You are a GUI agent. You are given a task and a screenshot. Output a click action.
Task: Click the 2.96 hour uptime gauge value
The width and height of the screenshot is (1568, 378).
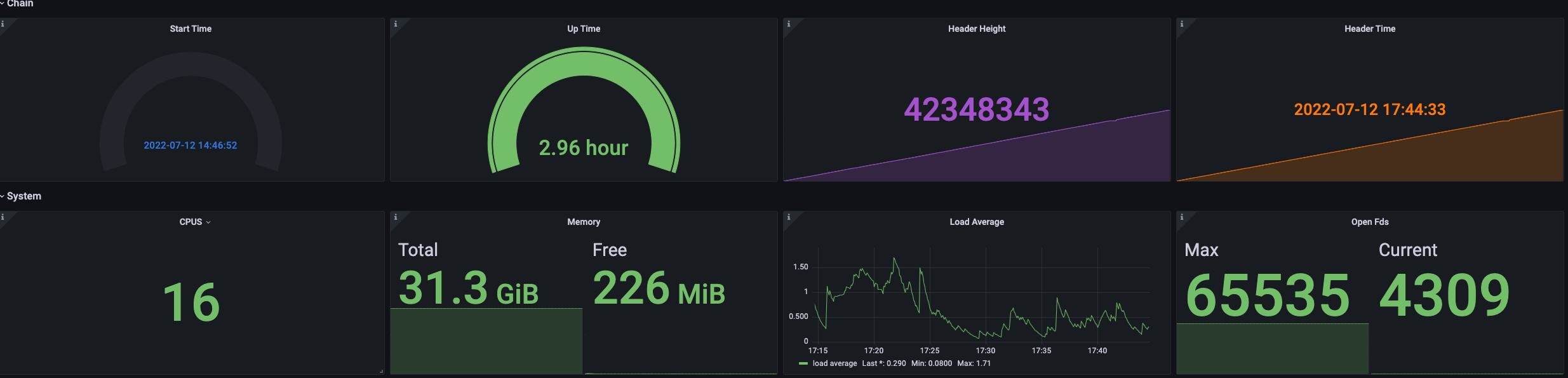click(x=584, y=148)
